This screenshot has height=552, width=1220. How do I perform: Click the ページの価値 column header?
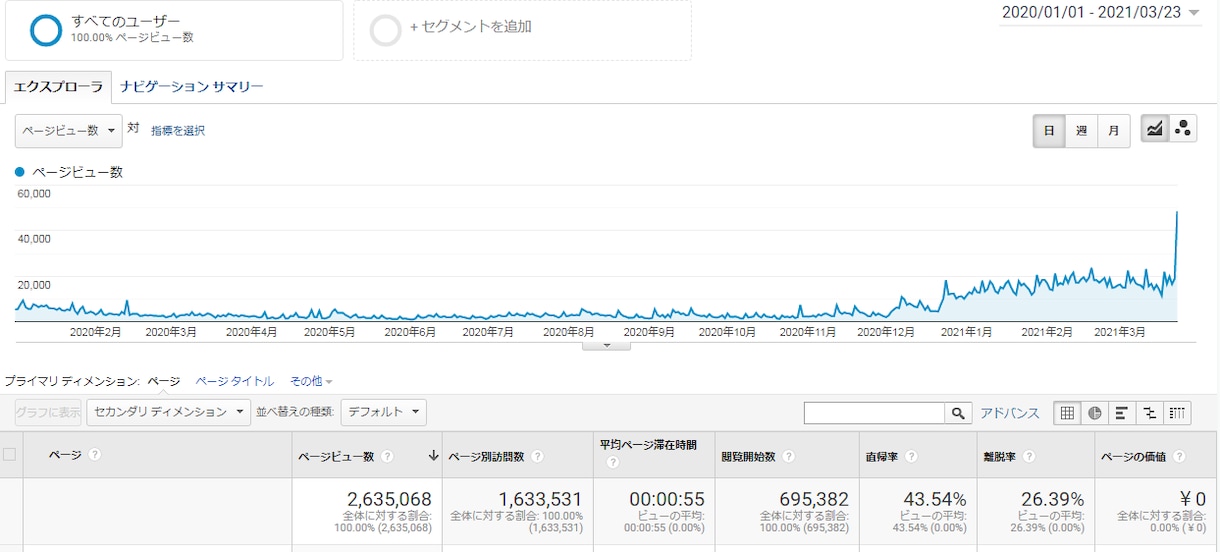1134,457
